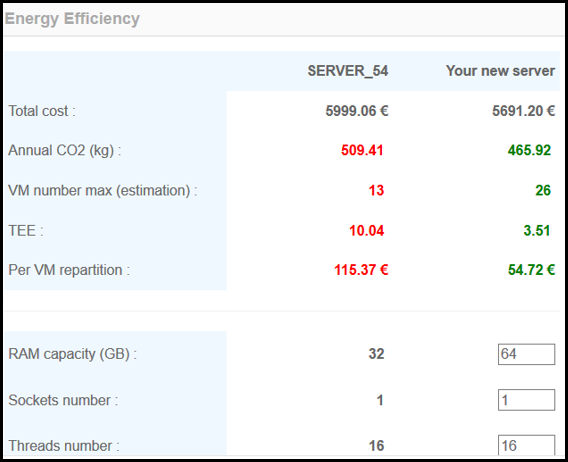The width and height of the screenshot is (568, 462).
Task: Click the Annual CO2 (kg) label
Action: pyautogui.click(x=64, y=150)
